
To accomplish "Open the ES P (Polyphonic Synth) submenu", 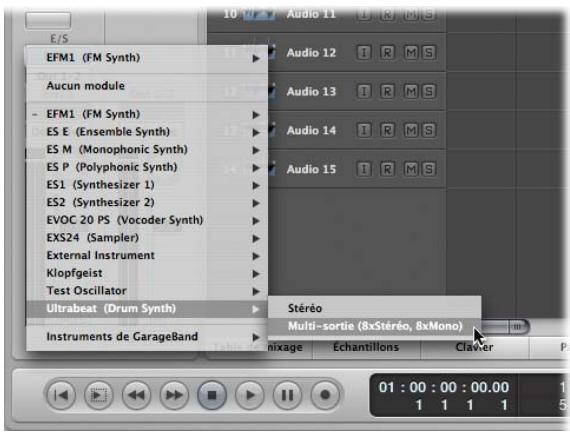I will coord(147,167).
